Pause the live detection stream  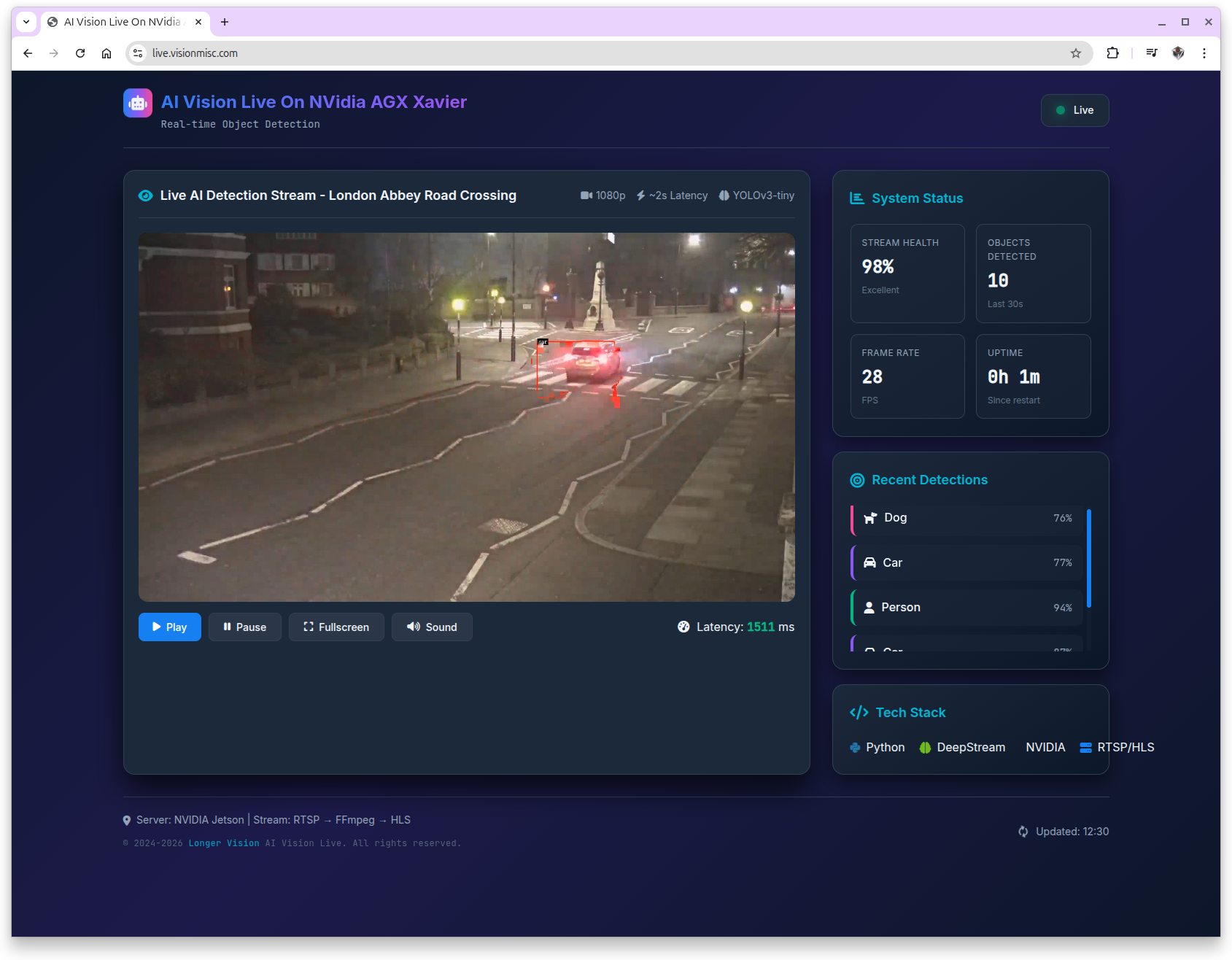click(244, 627)
